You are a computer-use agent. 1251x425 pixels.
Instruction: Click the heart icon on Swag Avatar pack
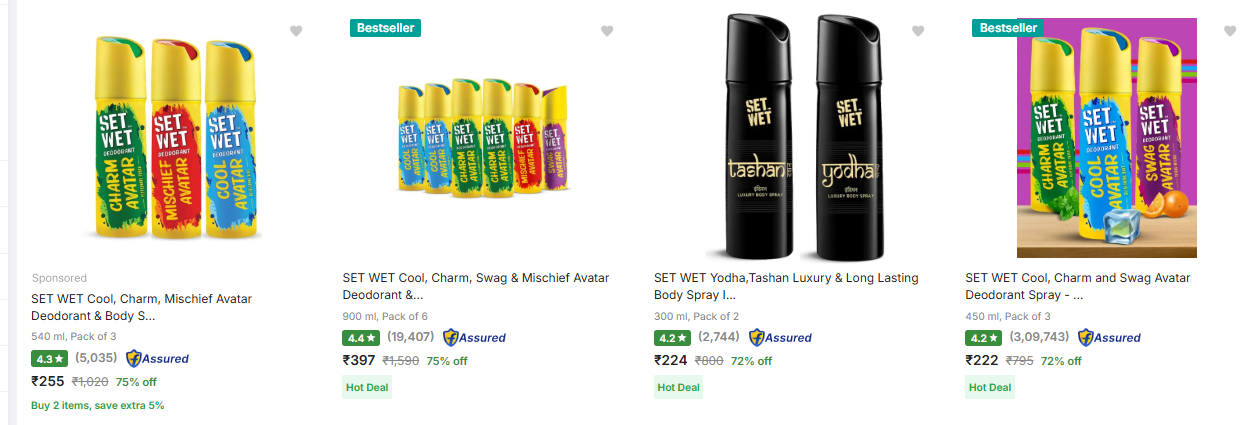[1229, 31]
